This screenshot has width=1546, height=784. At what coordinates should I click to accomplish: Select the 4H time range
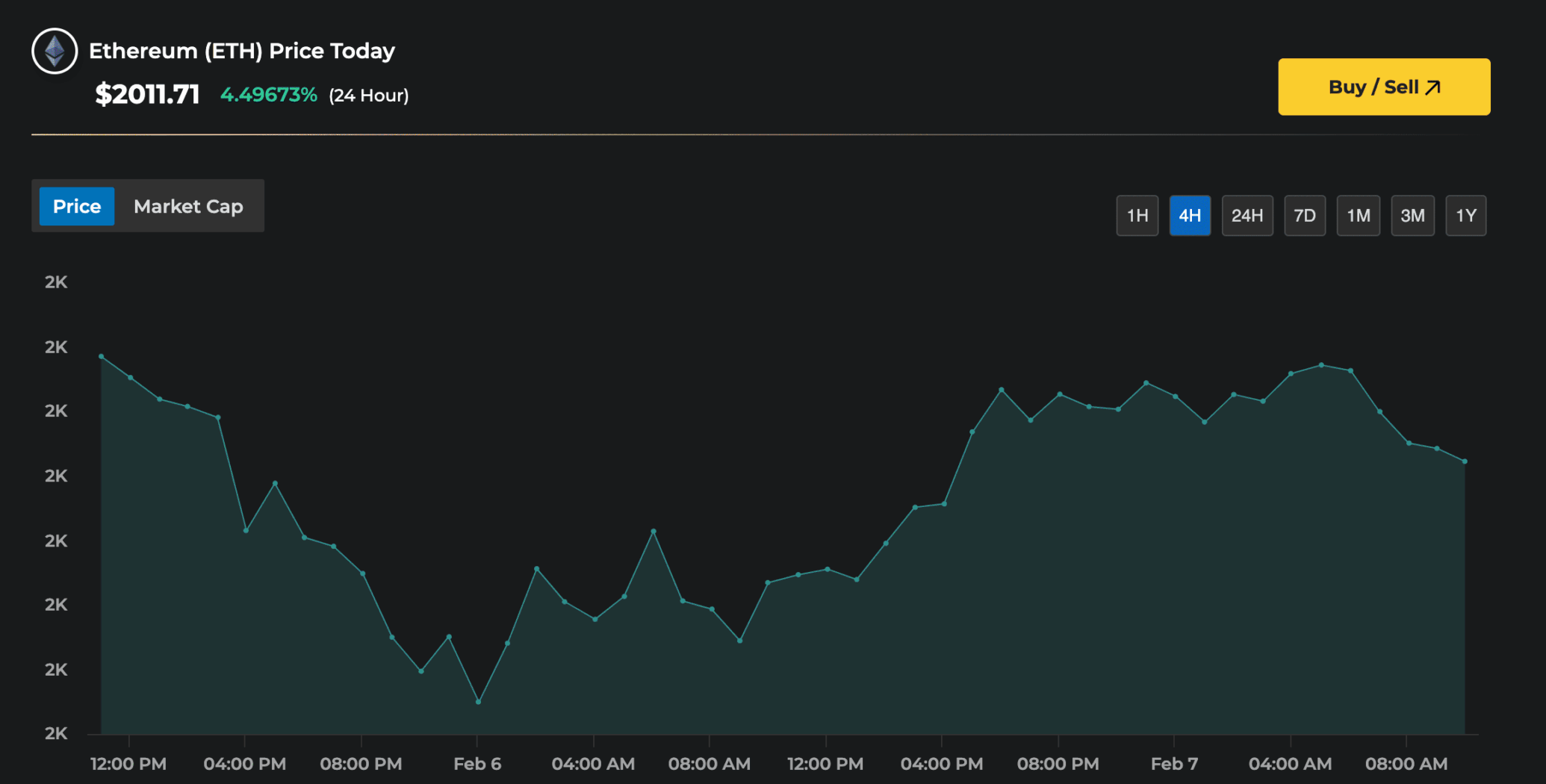pos(1189,216)
